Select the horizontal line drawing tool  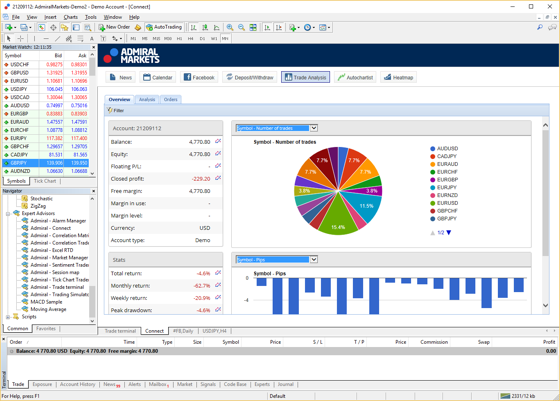tap(46, 38)
